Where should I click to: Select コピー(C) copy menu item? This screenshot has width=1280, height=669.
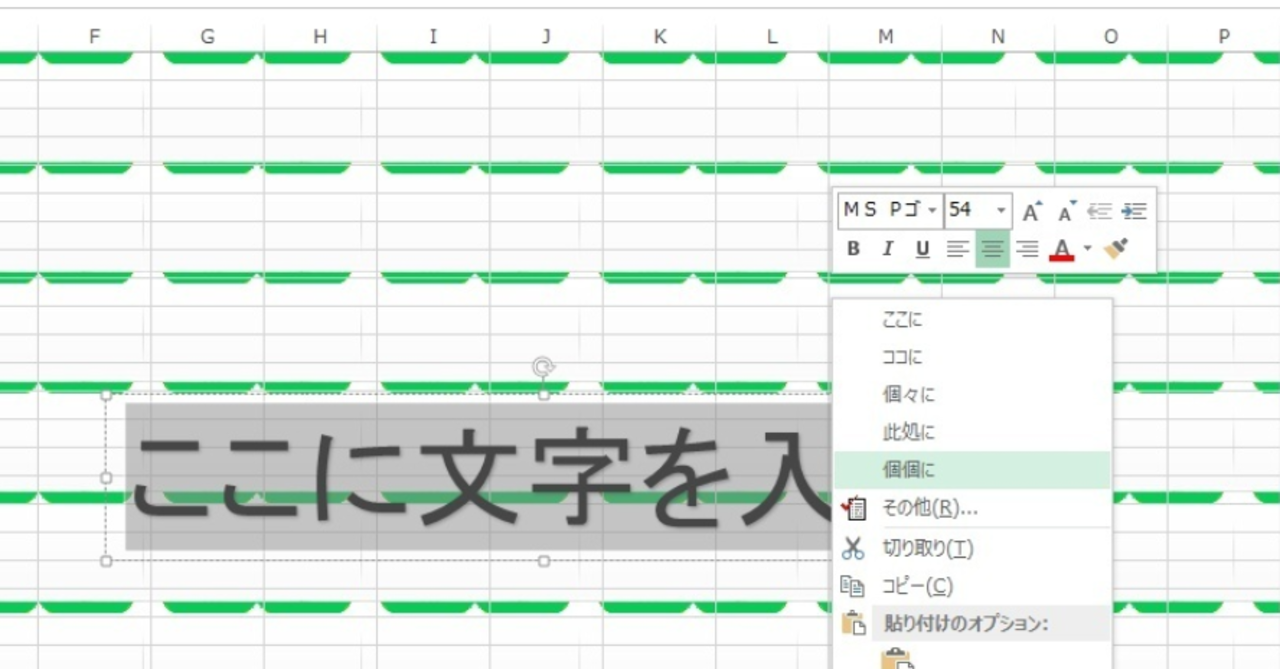(x=972, y=586)
